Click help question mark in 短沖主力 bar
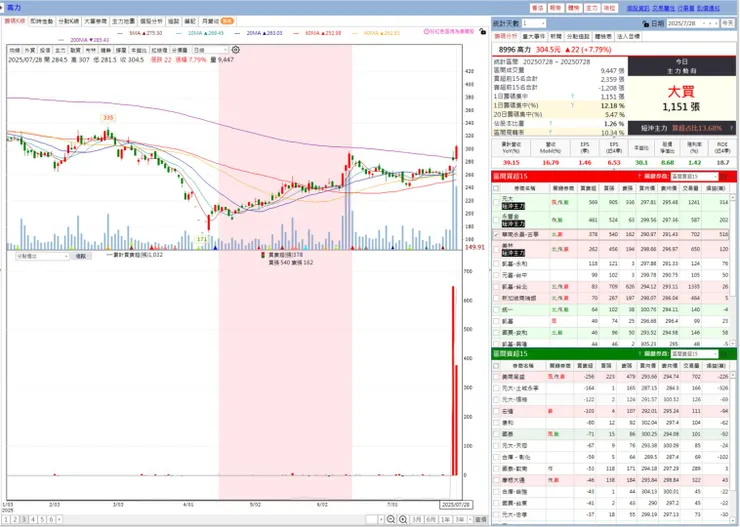Screen dimensions: 740x527 click(732, 128)
